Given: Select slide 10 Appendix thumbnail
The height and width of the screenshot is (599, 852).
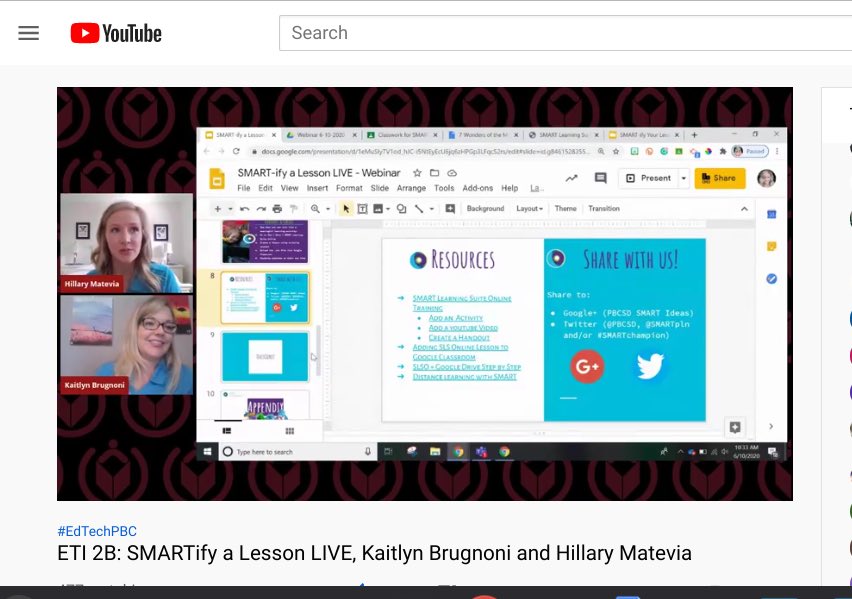Looking at the screenshot, I should 265,405.
